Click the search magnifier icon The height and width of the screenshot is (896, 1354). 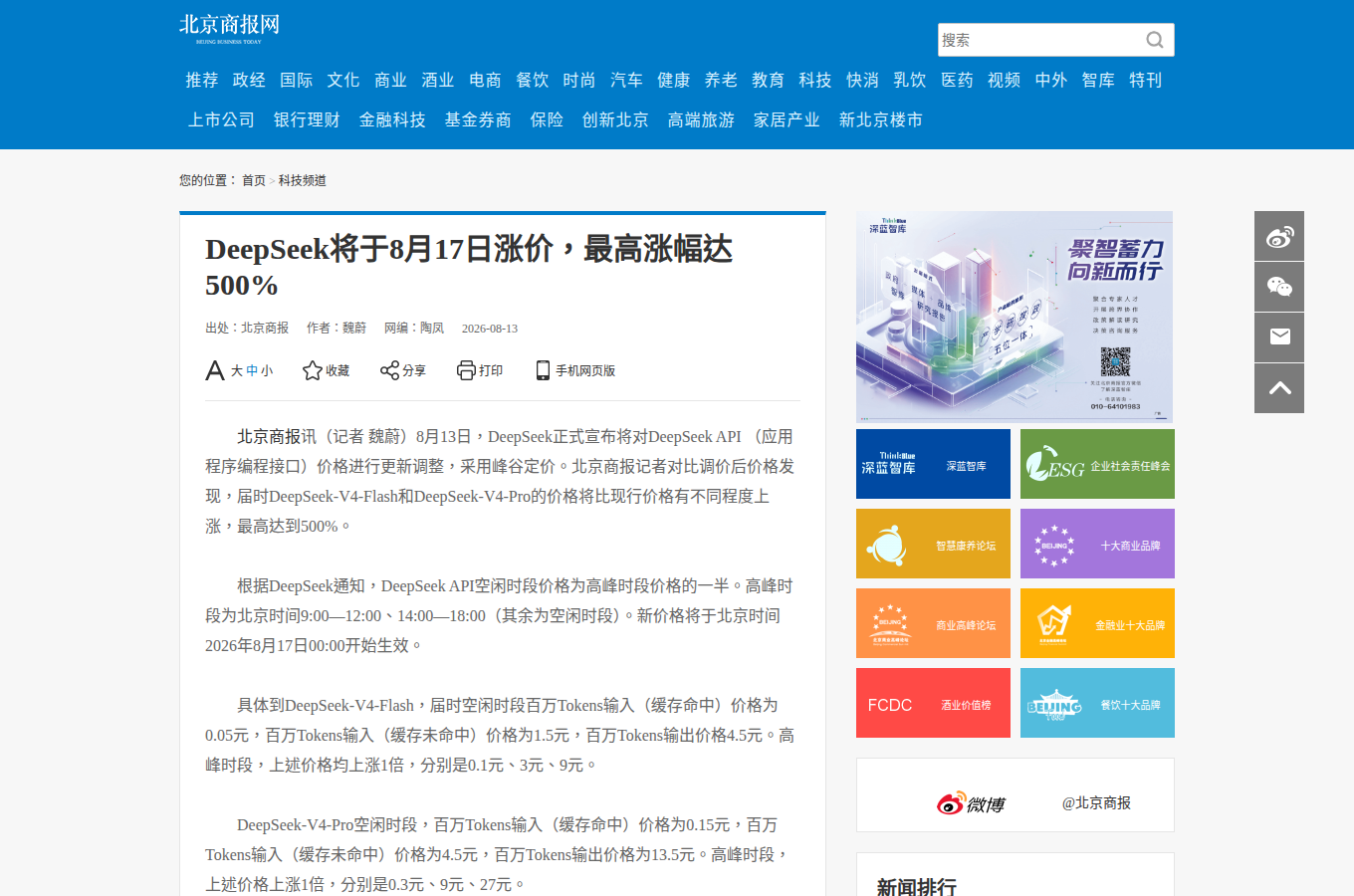coord(1154,40)
